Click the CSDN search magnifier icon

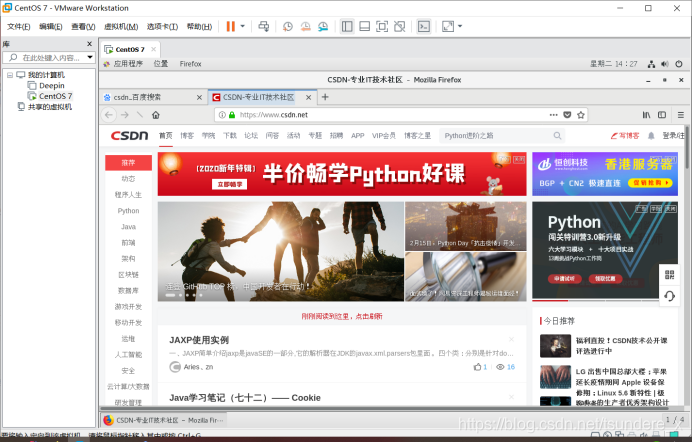(x=557, y=136)
